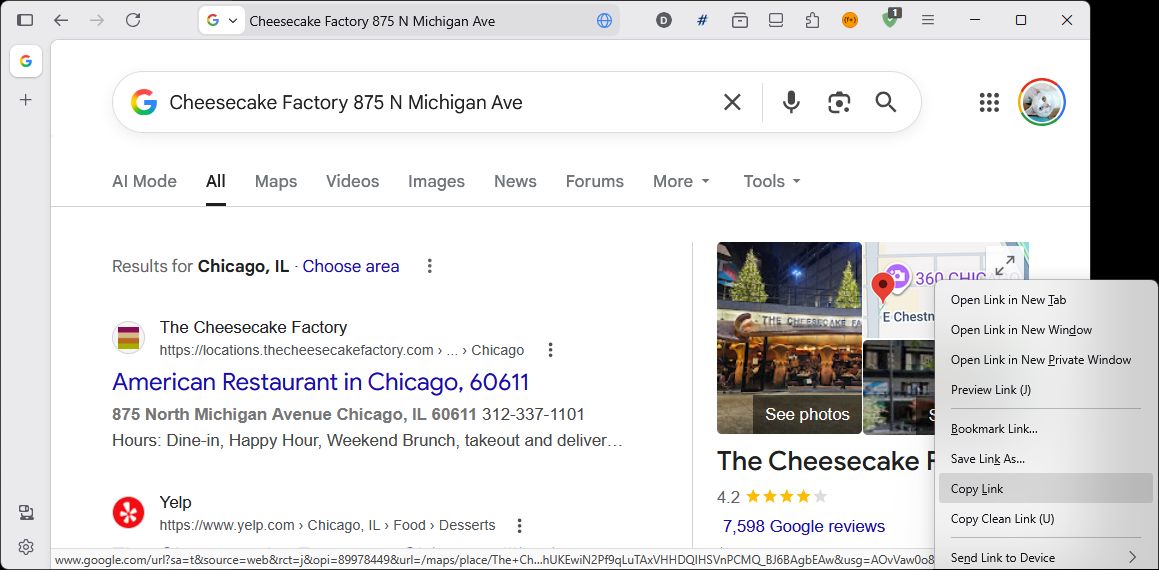Viewport: 1159px width, 570px height.
Task: Toggle the sidebar panel button
Action: coord(25,20)
